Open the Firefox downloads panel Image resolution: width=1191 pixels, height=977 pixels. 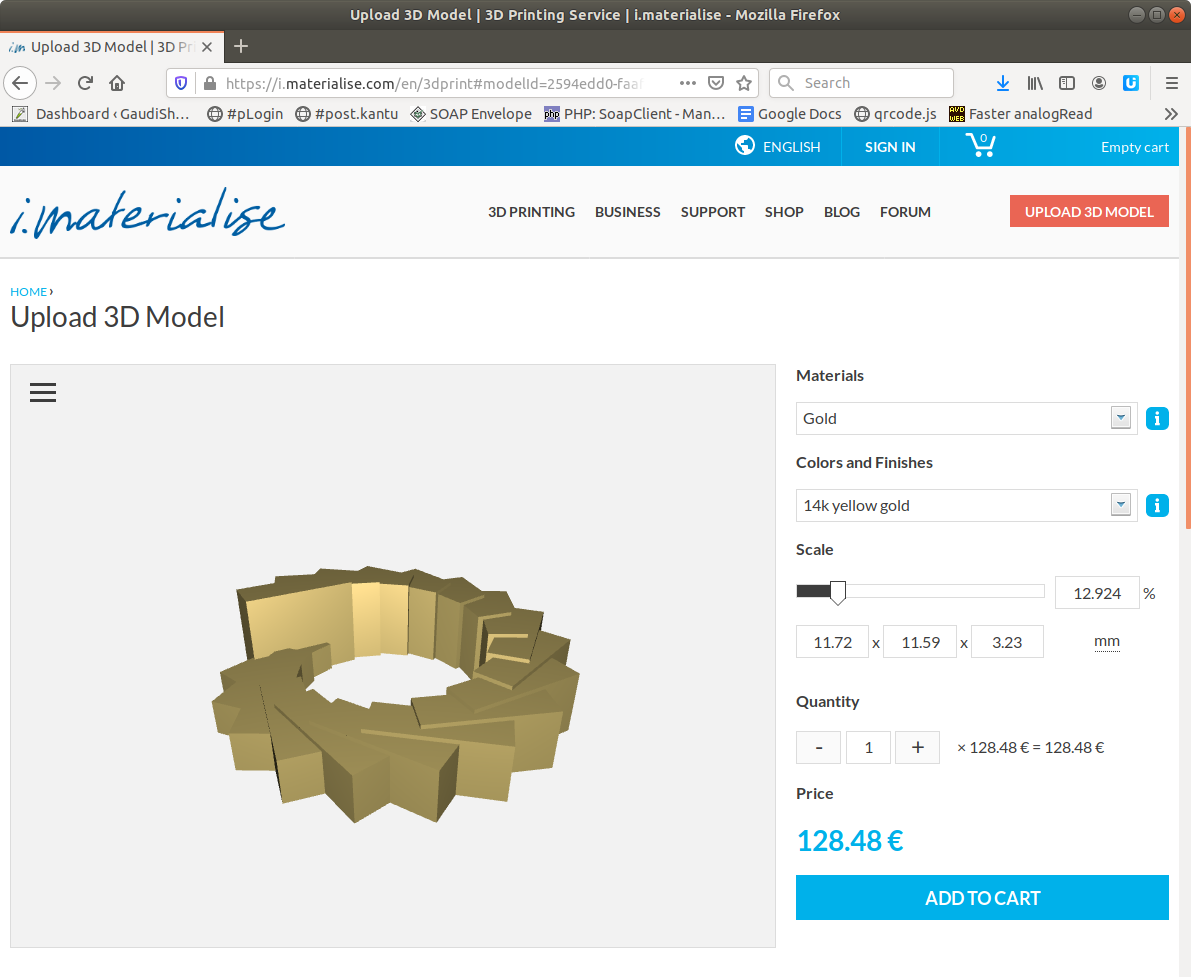tap(1003, 83)
